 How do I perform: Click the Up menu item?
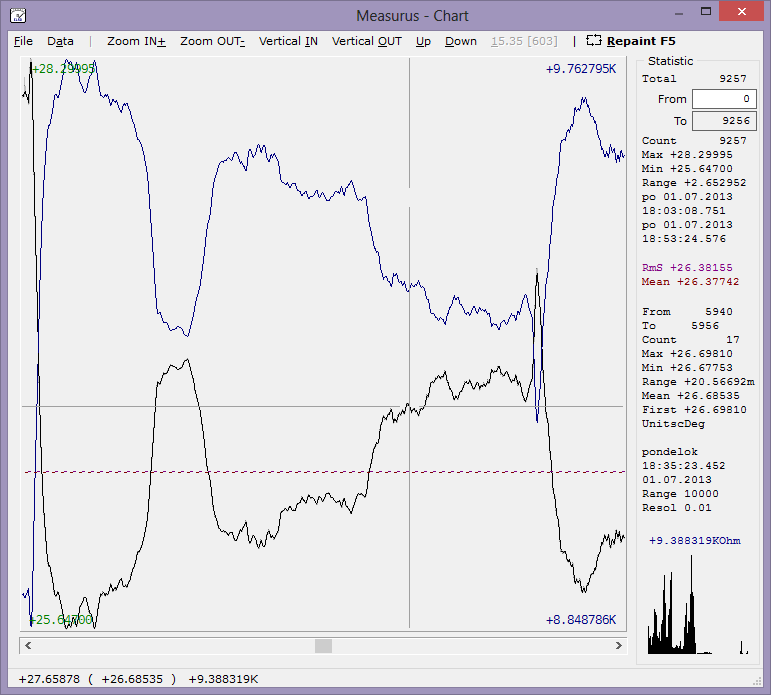423,41
